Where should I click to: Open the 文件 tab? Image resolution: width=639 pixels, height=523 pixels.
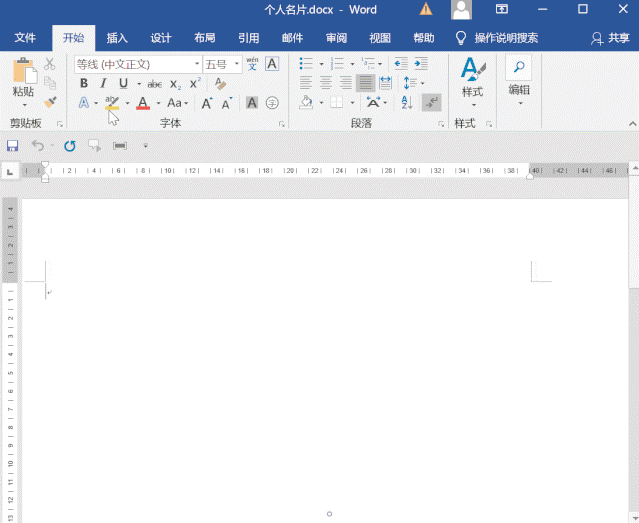click(25, 38)
